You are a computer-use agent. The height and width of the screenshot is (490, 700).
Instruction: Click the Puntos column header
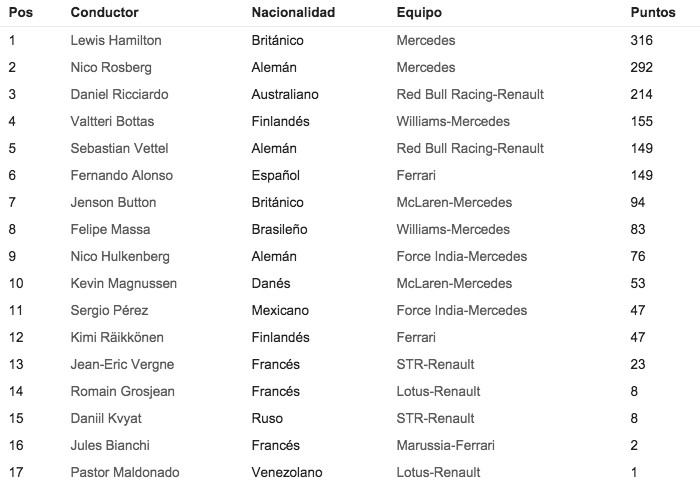coord(650,14)
